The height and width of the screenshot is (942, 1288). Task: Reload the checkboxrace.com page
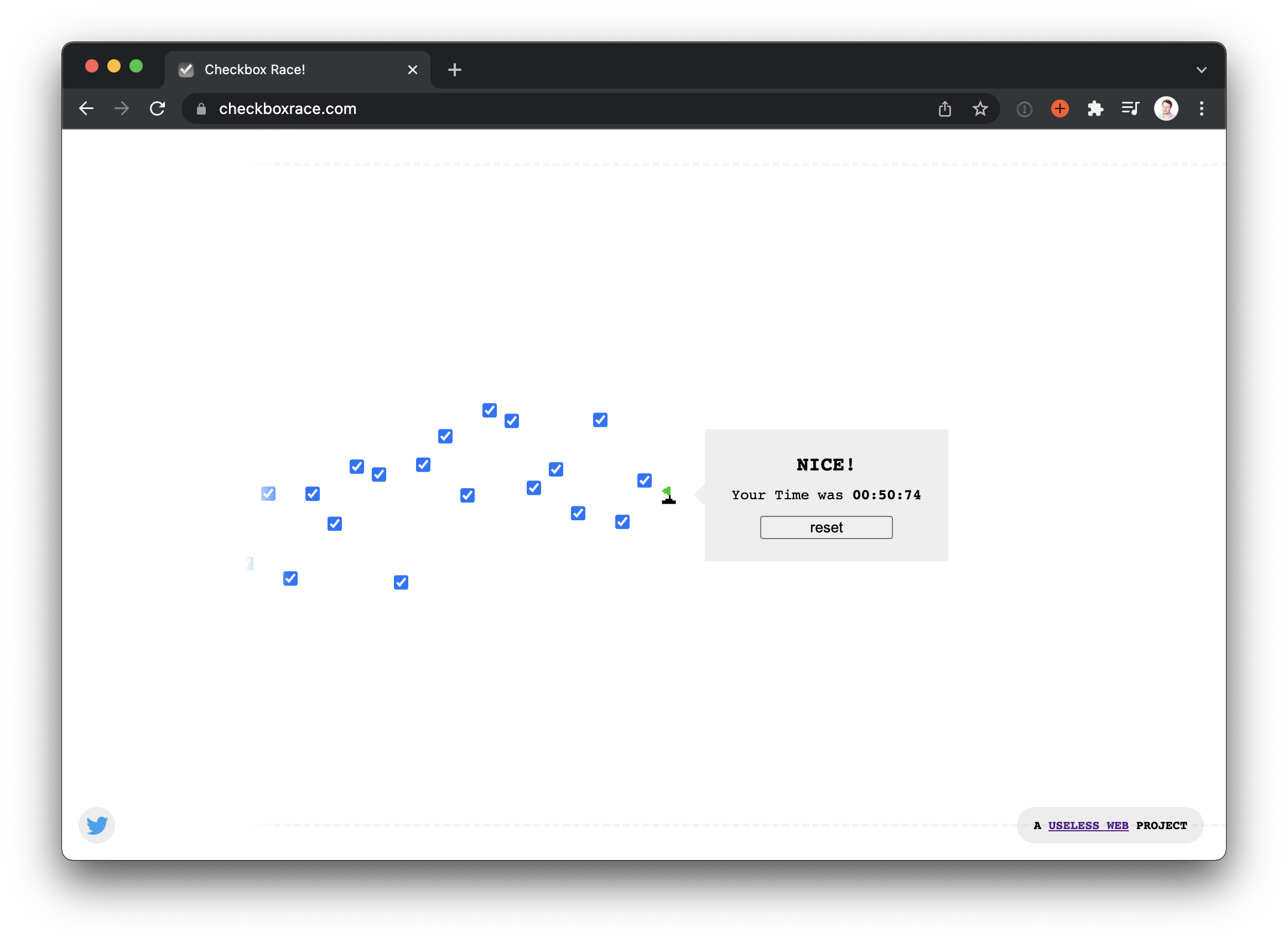pyautogui.click(x=157, y=108)
